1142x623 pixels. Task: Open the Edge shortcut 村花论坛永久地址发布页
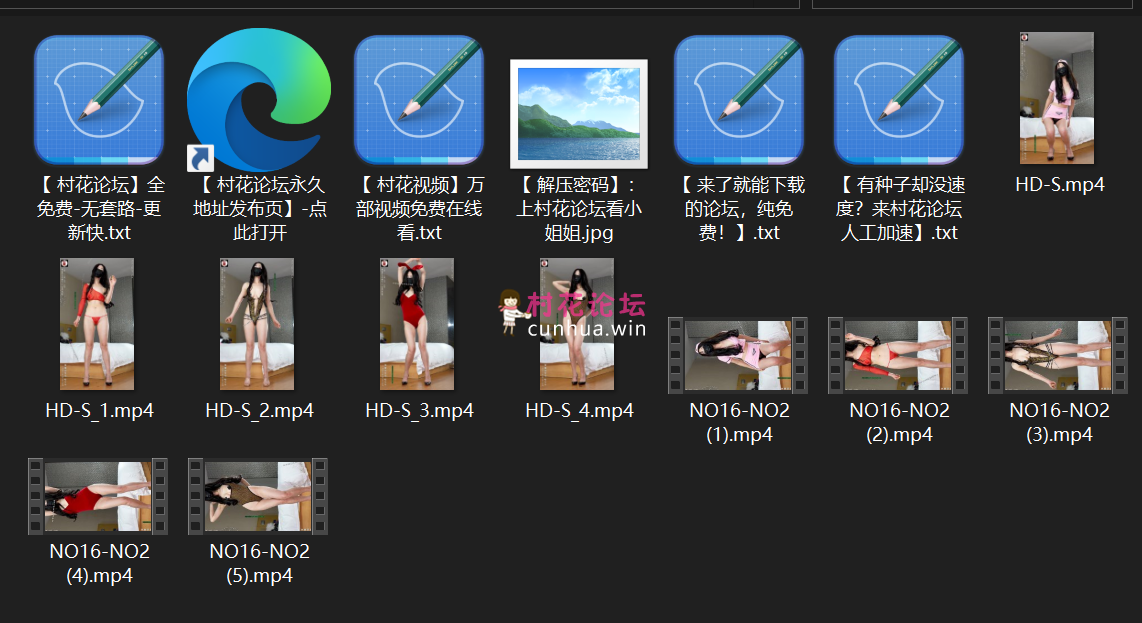pos(259,100)
